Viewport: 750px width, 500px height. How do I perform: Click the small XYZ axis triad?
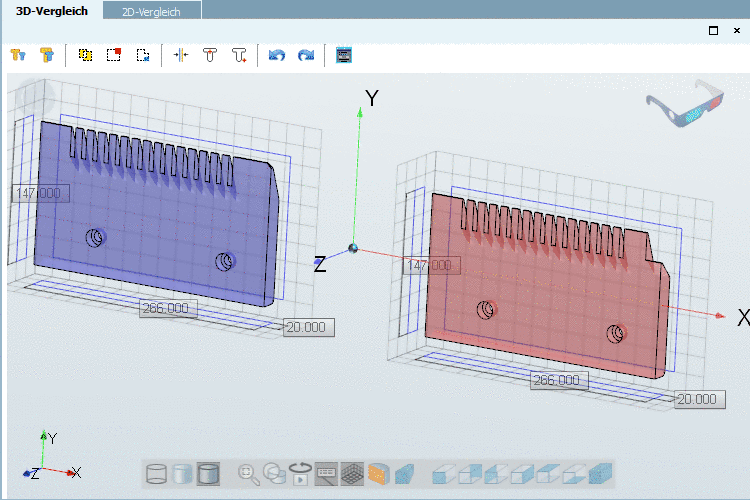click(x=52, y=457)
